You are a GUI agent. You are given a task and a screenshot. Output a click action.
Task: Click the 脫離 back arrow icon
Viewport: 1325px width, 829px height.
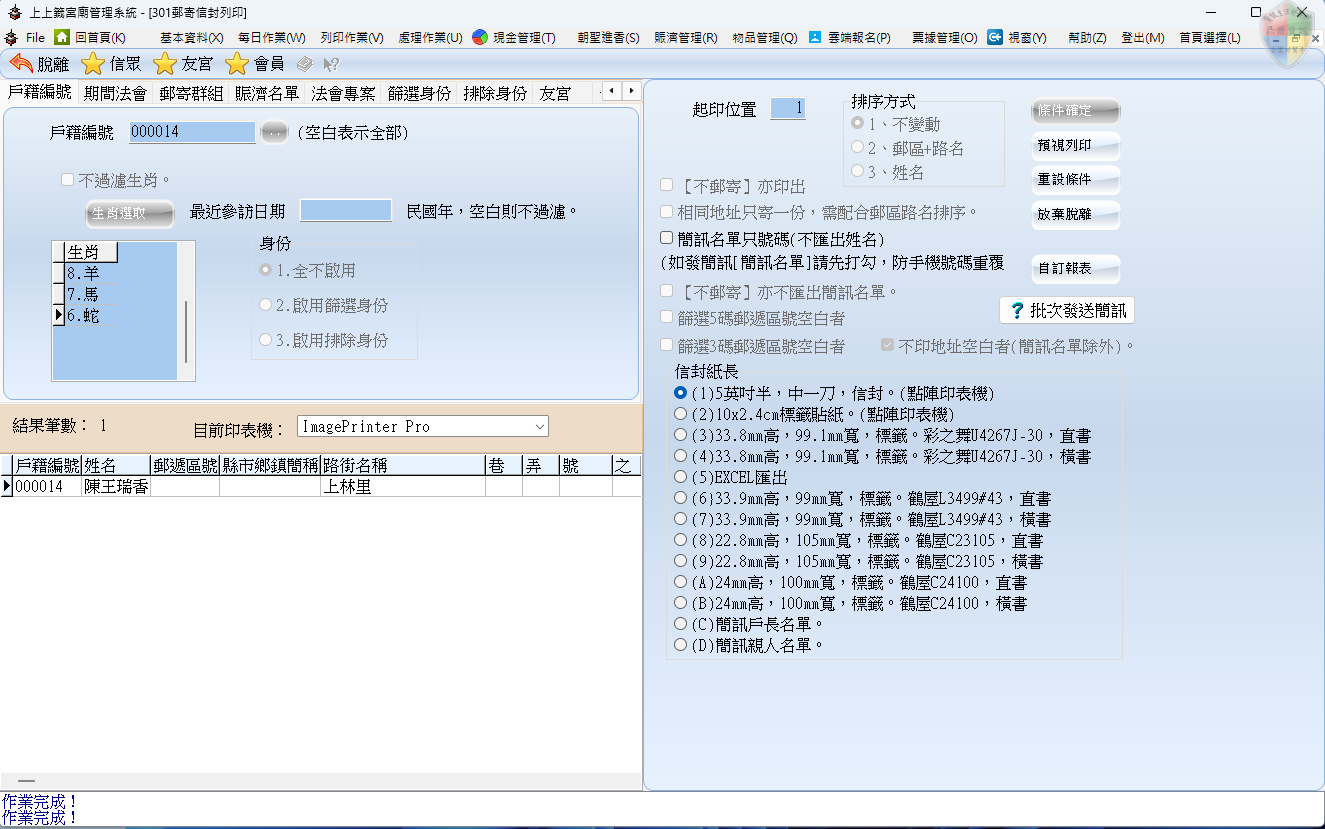point(21,64)
